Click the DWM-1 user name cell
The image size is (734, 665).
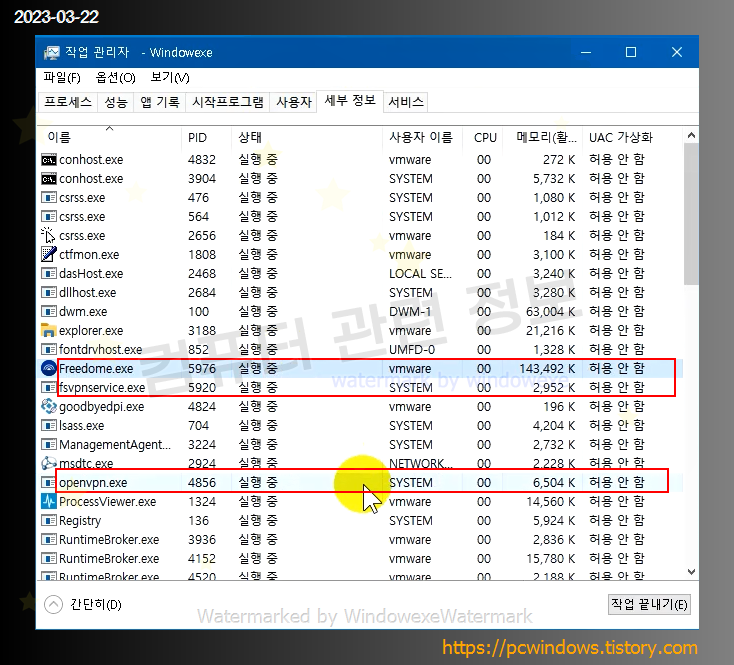[x=410, y=312]
